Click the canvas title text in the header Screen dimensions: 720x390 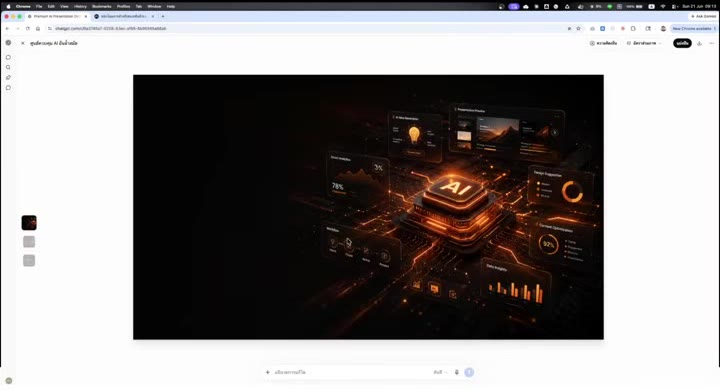tap(54, 43)
